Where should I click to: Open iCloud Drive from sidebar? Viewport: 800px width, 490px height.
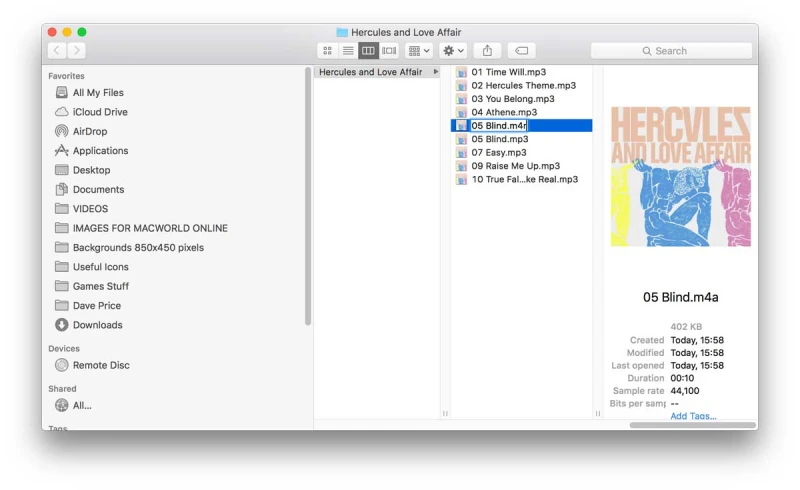pyautogui.click(x=100, y=112)
